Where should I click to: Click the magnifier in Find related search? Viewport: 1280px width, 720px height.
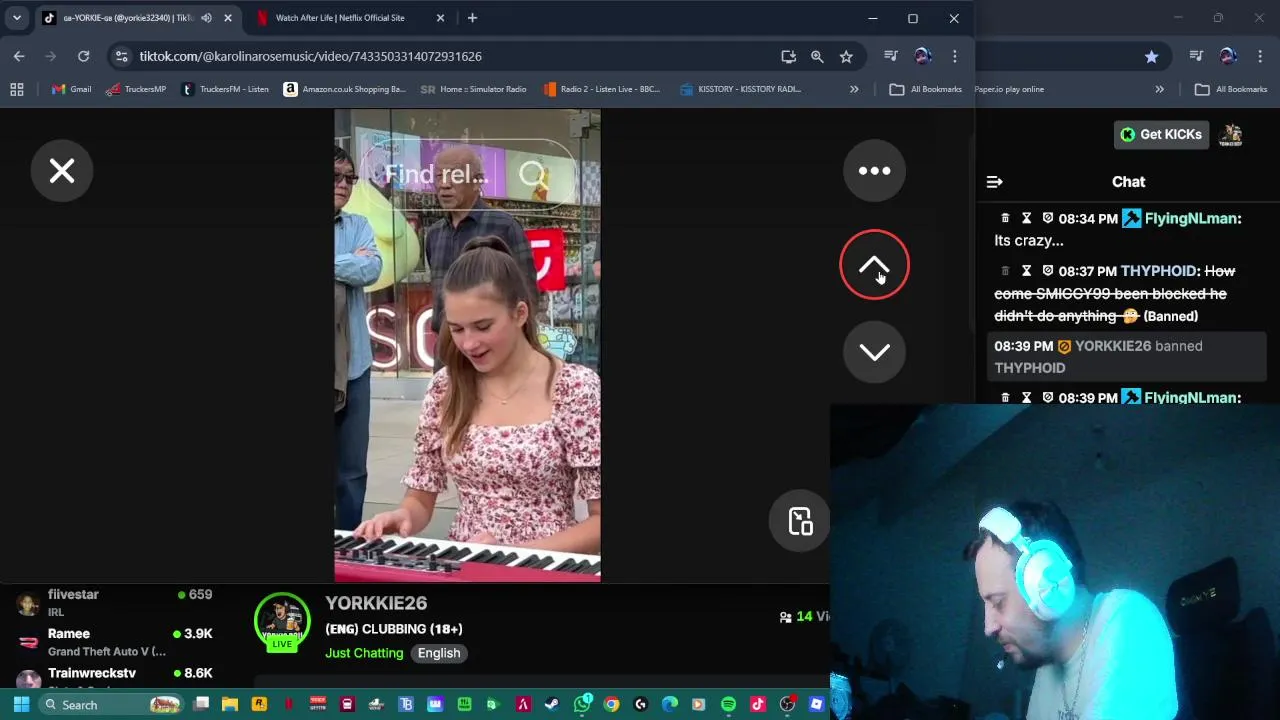click(533, 175)
